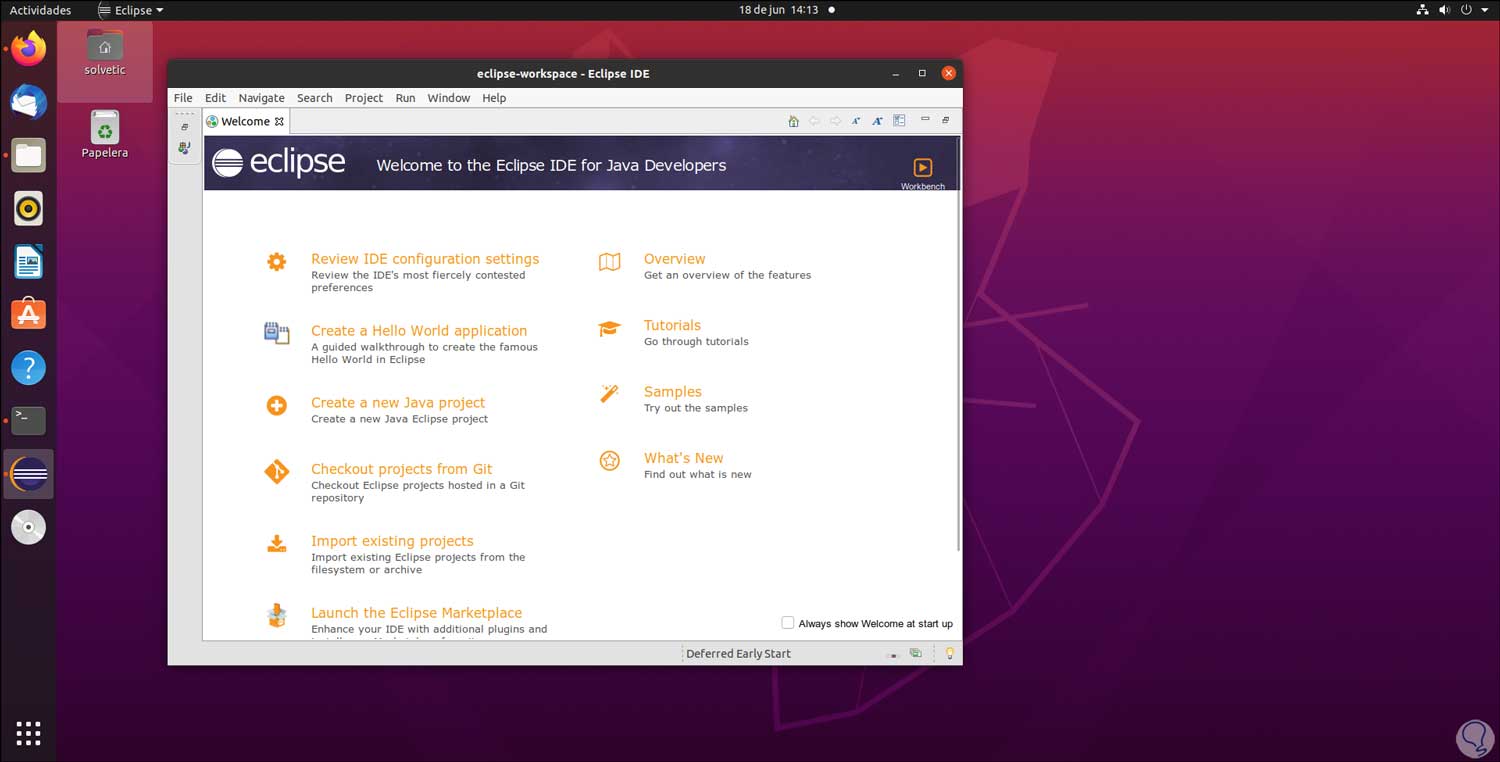Restore the Welcome view panel
This screenshot has height=762, width=1500.
[x=946, y=120]
